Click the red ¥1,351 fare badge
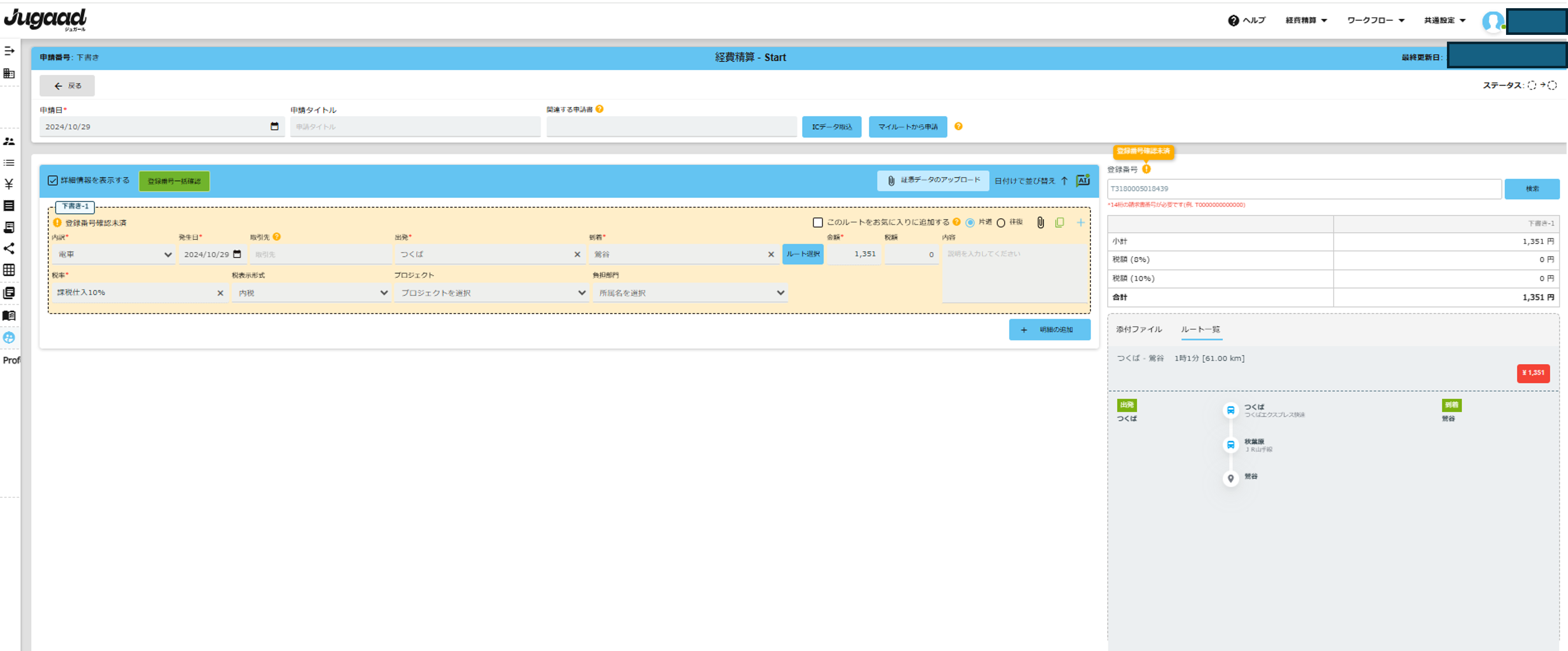This screenshot has width=1568, height=651. coord(1533,373)
